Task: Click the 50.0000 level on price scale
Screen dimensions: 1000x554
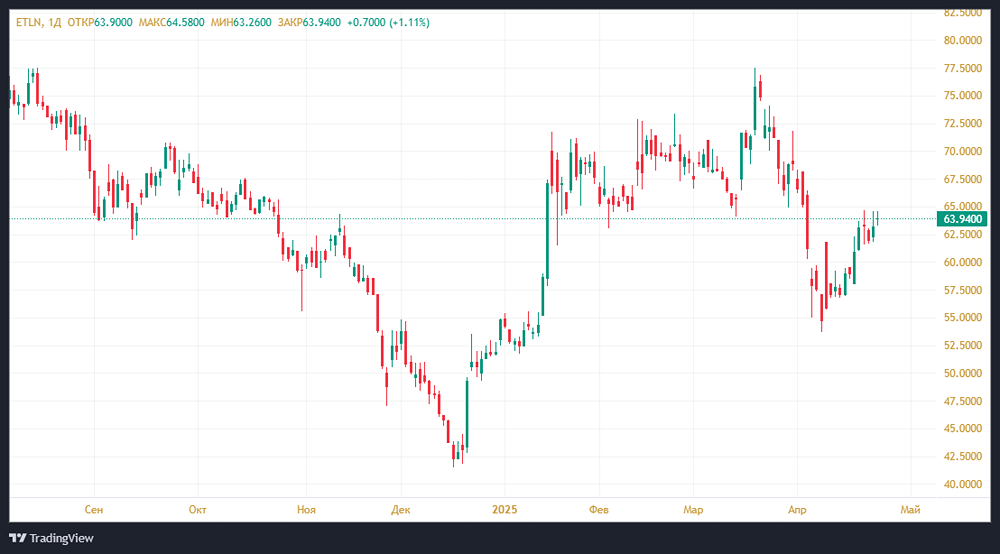Action: [962, 373]
